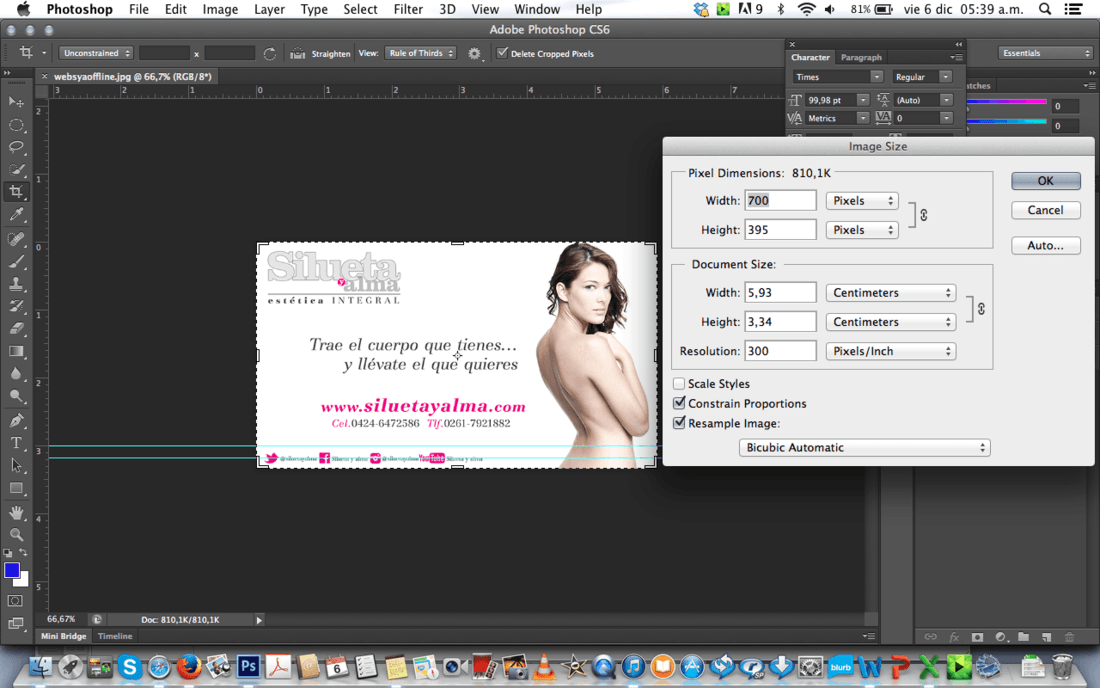Open the Filter menu
The image size is (1100, 688).
[x=408, y=9]
